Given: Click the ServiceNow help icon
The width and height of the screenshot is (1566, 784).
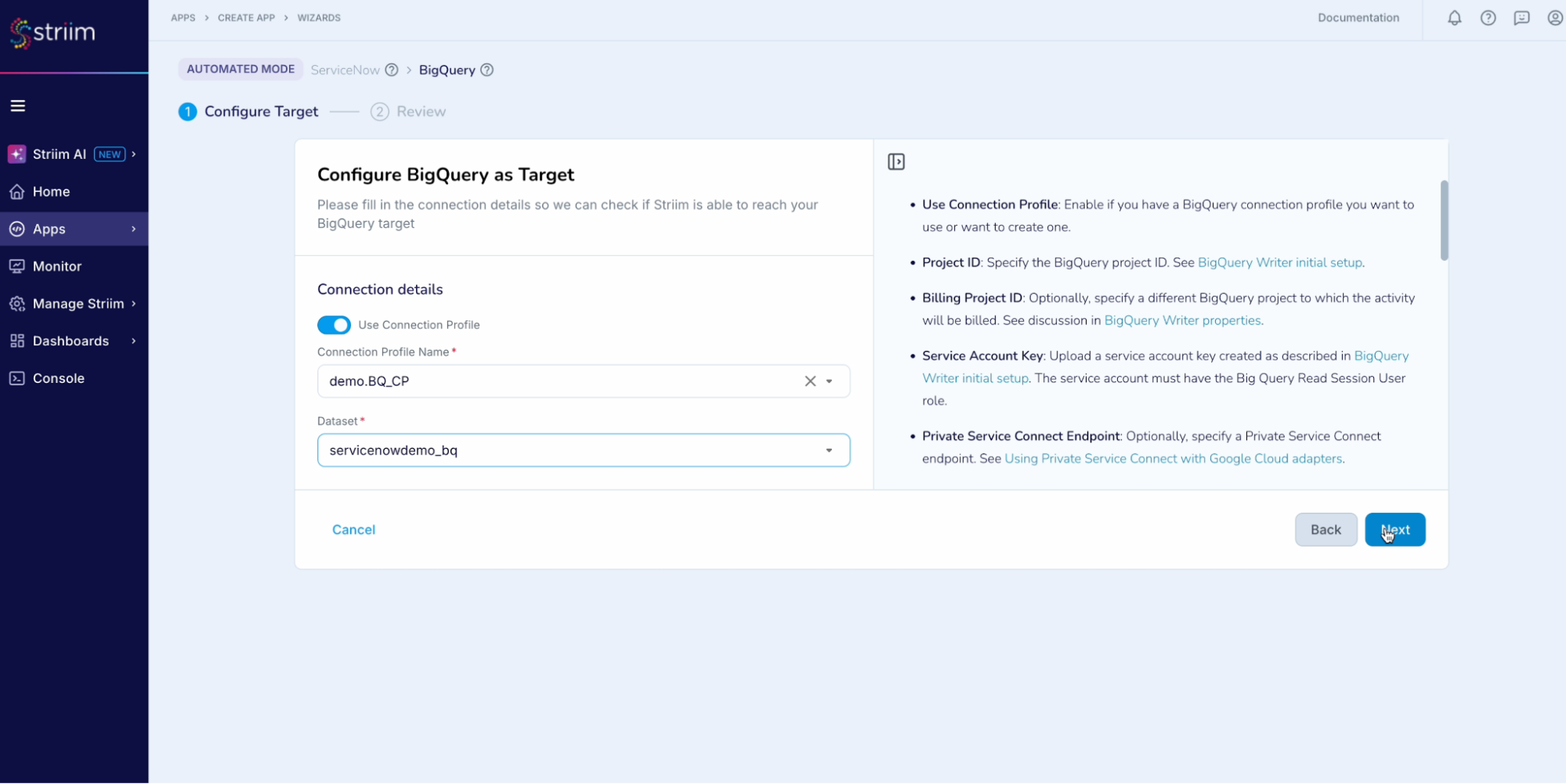Looking at the screenshot, I should 392,70.
